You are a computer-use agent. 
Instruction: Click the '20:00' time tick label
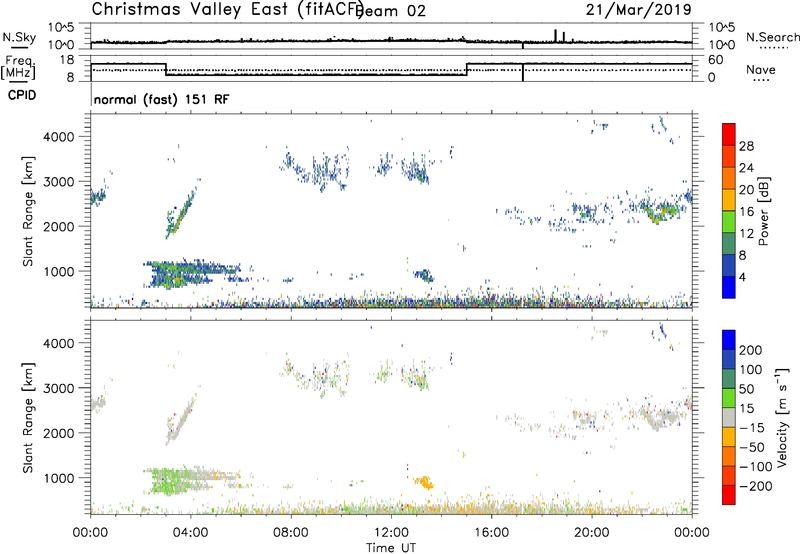point(592,533)
